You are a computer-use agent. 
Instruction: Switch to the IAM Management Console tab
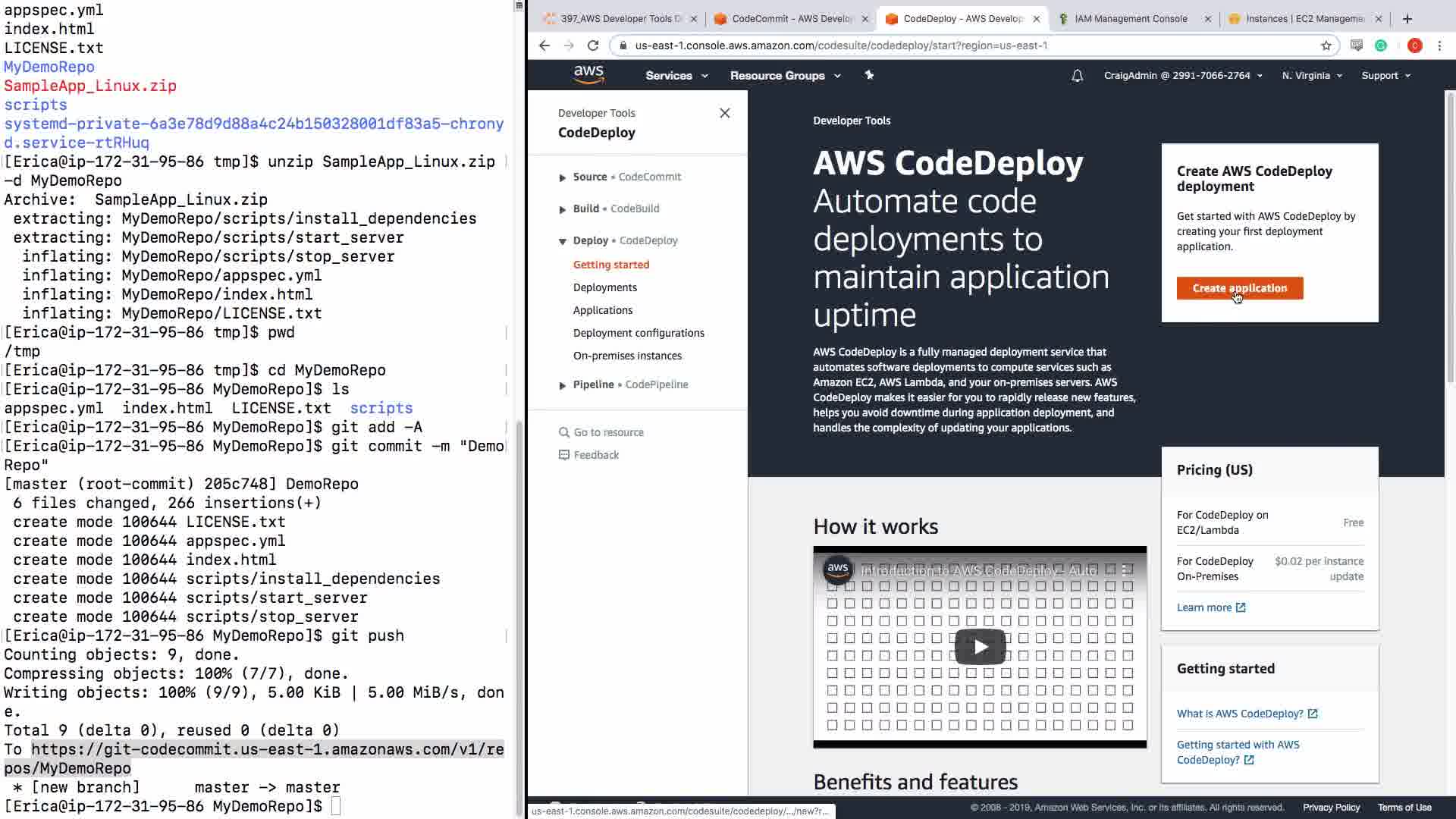pyautogui.click(x=1130, y=19)
